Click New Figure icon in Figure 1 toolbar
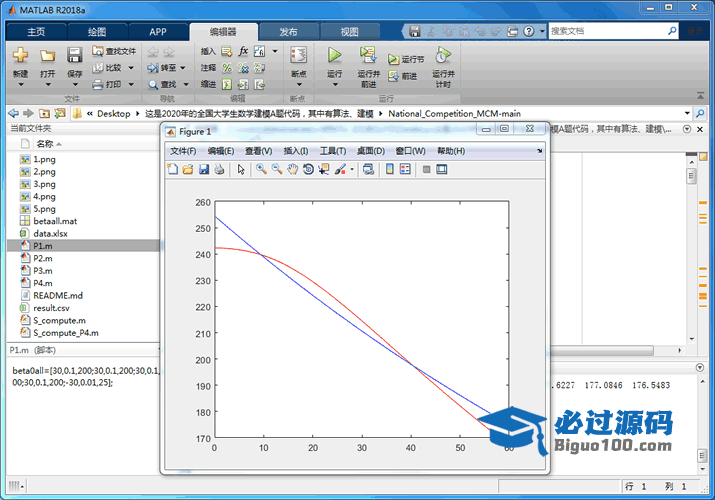This screenshot has height=500, width=715. pyautogui.click(x=173, y=170)
